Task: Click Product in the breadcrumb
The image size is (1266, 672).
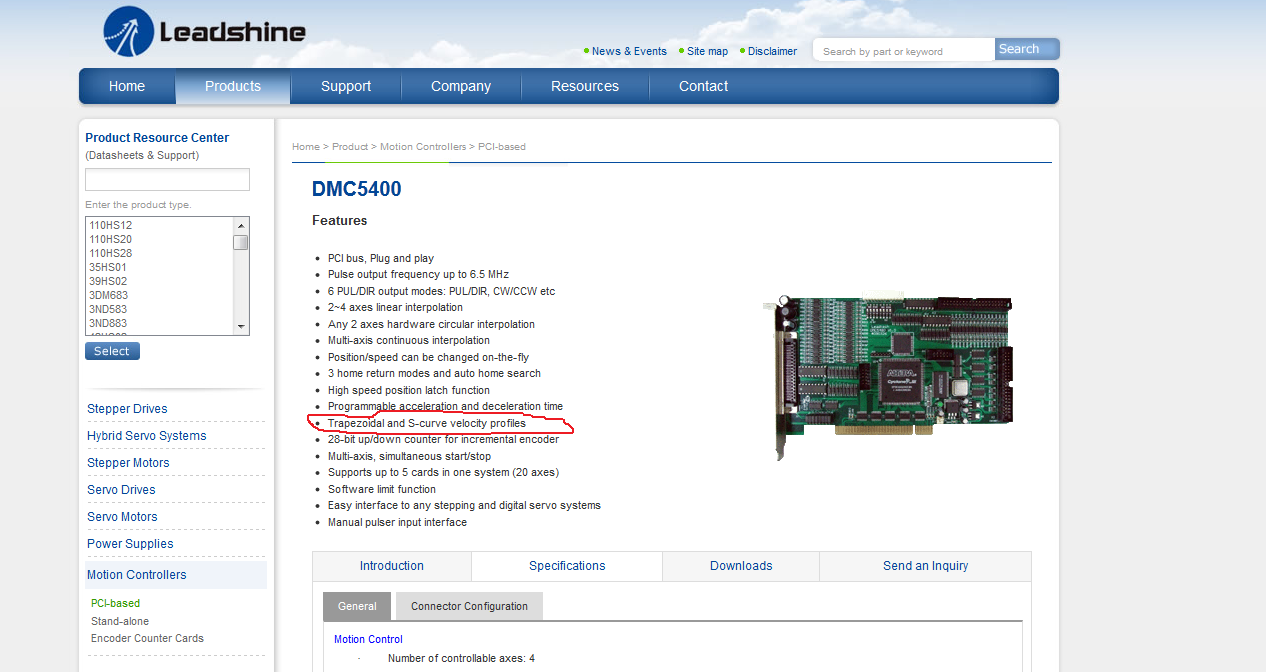Action: coord(350,147)
